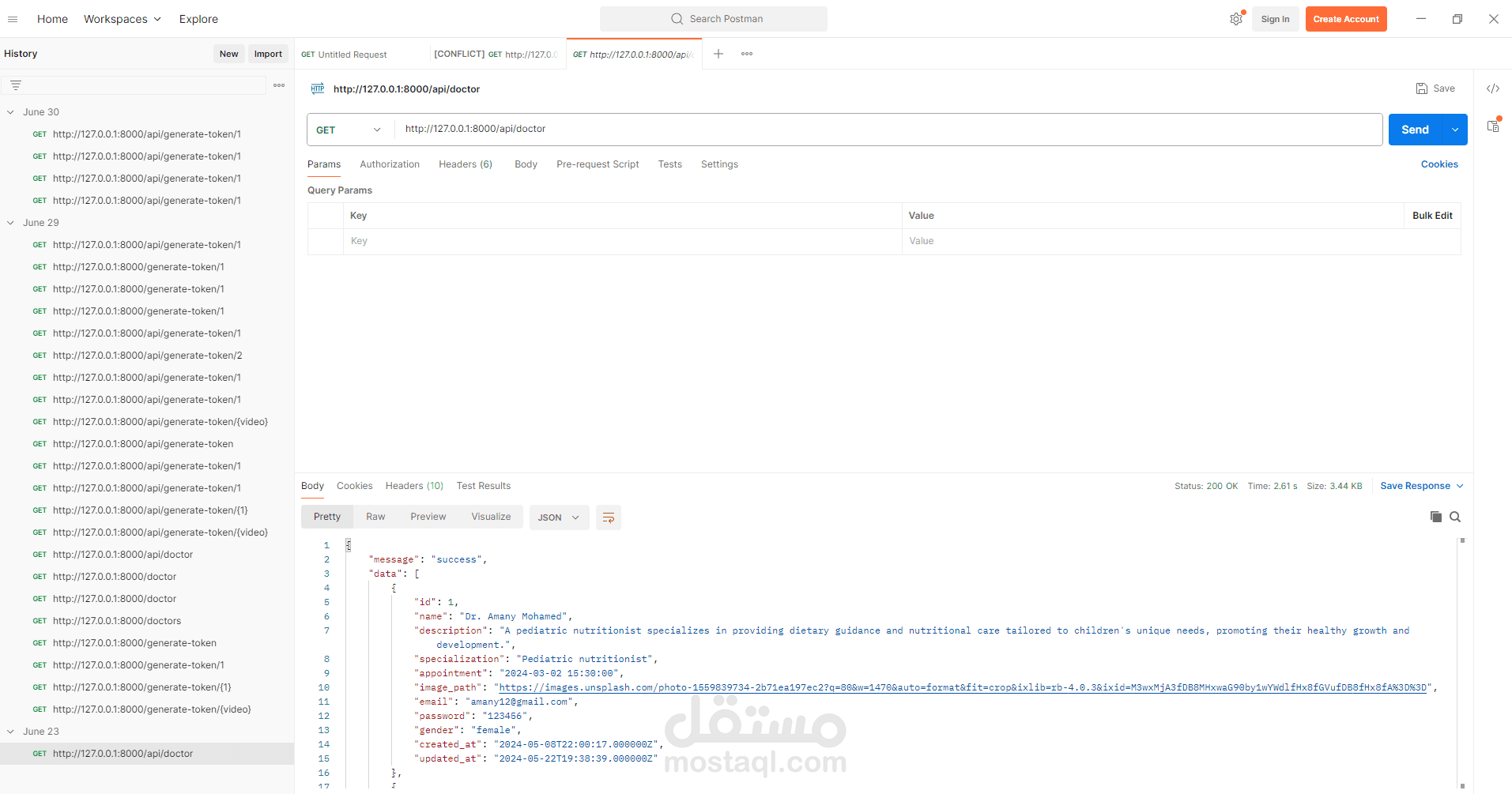Screen dimensions: 1512x794
Task: Open tab bar more options dots
Action: pyautogui.click(x=747, y=54)
